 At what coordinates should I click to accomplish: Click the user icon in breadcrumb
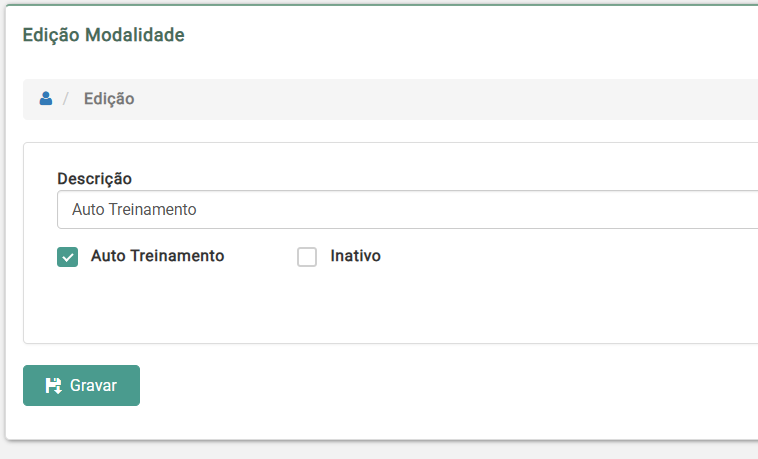pos(45,99)
